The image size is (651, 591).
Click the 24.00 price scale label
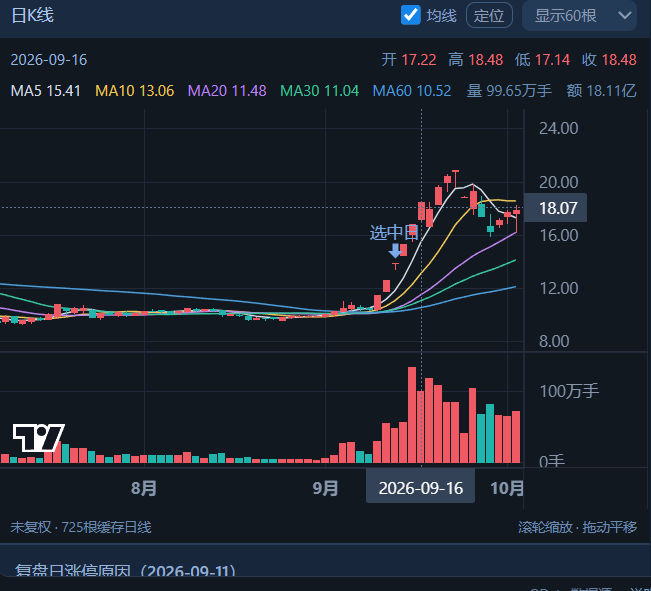point(558,128)
